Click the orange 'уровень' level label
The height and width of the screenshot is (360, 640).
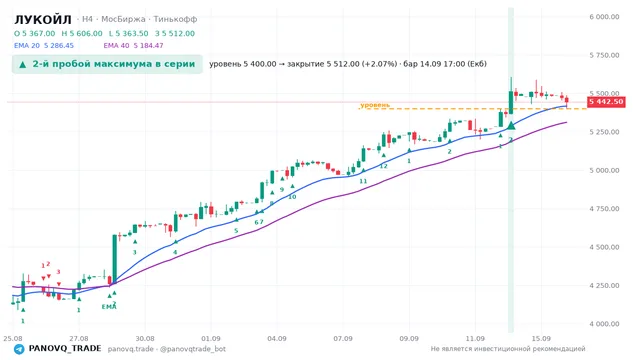point(375,105)
